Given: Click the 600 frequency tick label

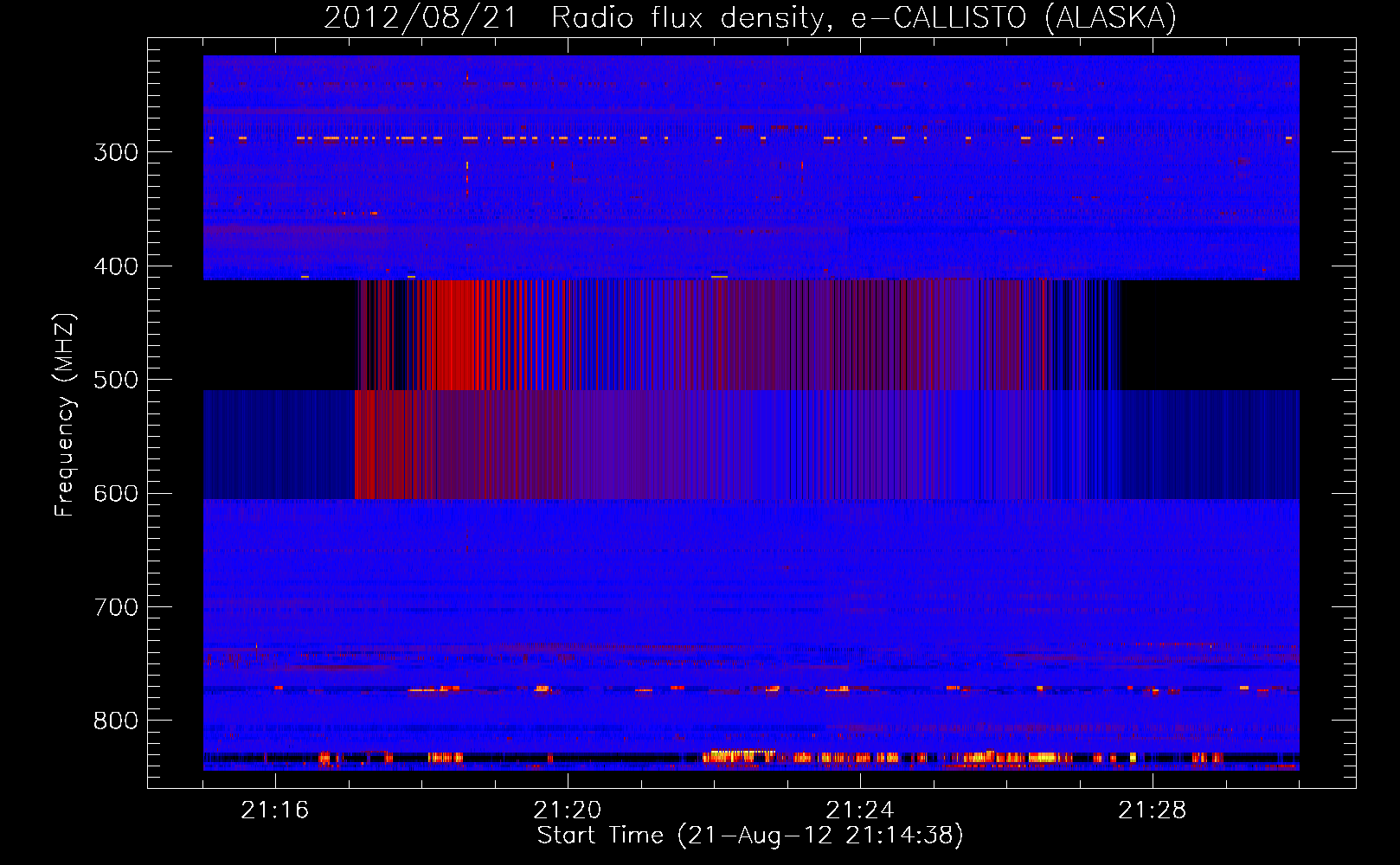Looking at the screenshot, I should (x=116, y=494).
